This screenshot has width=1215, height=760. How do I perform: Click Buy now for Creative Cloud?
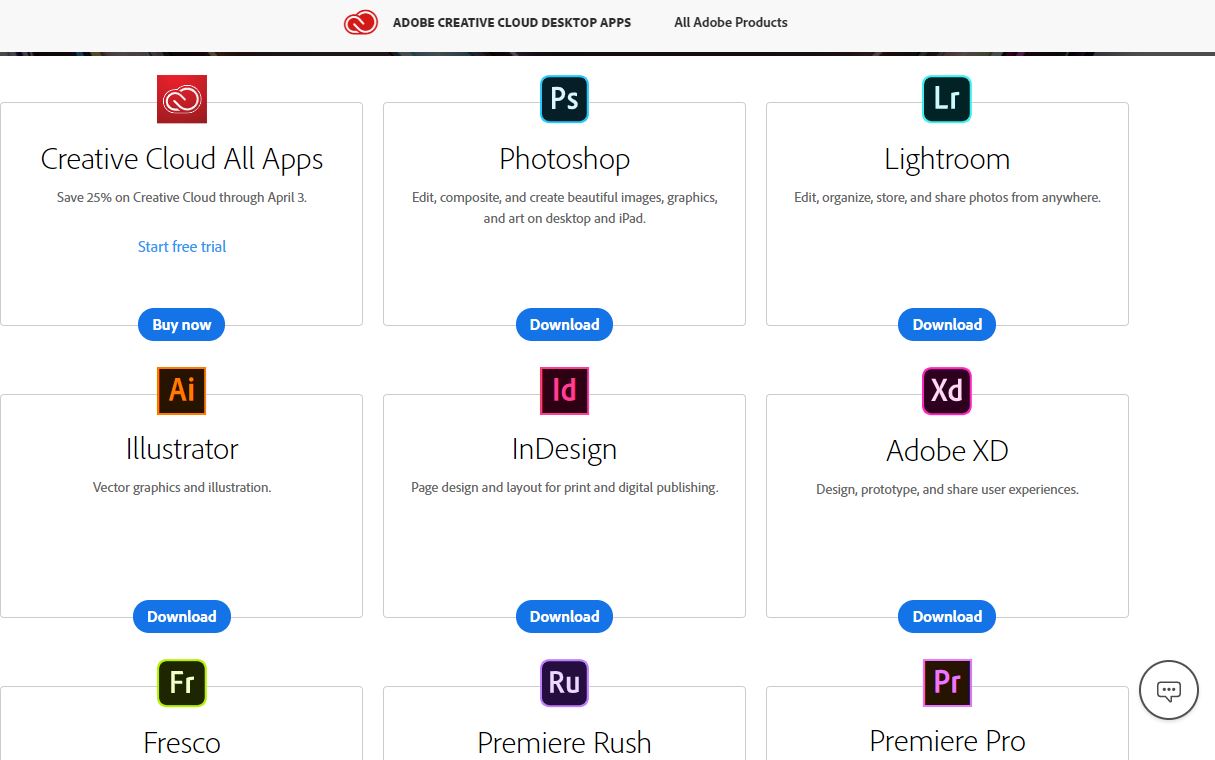(x=182, y=324)
